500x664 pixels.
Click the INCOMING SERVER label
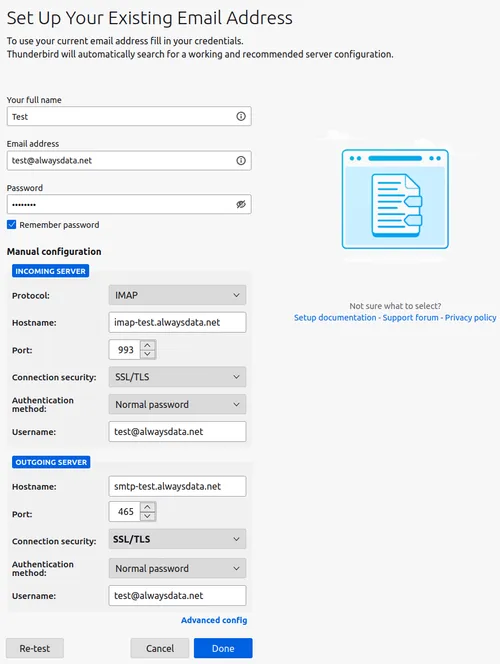(x=50, y=271)
